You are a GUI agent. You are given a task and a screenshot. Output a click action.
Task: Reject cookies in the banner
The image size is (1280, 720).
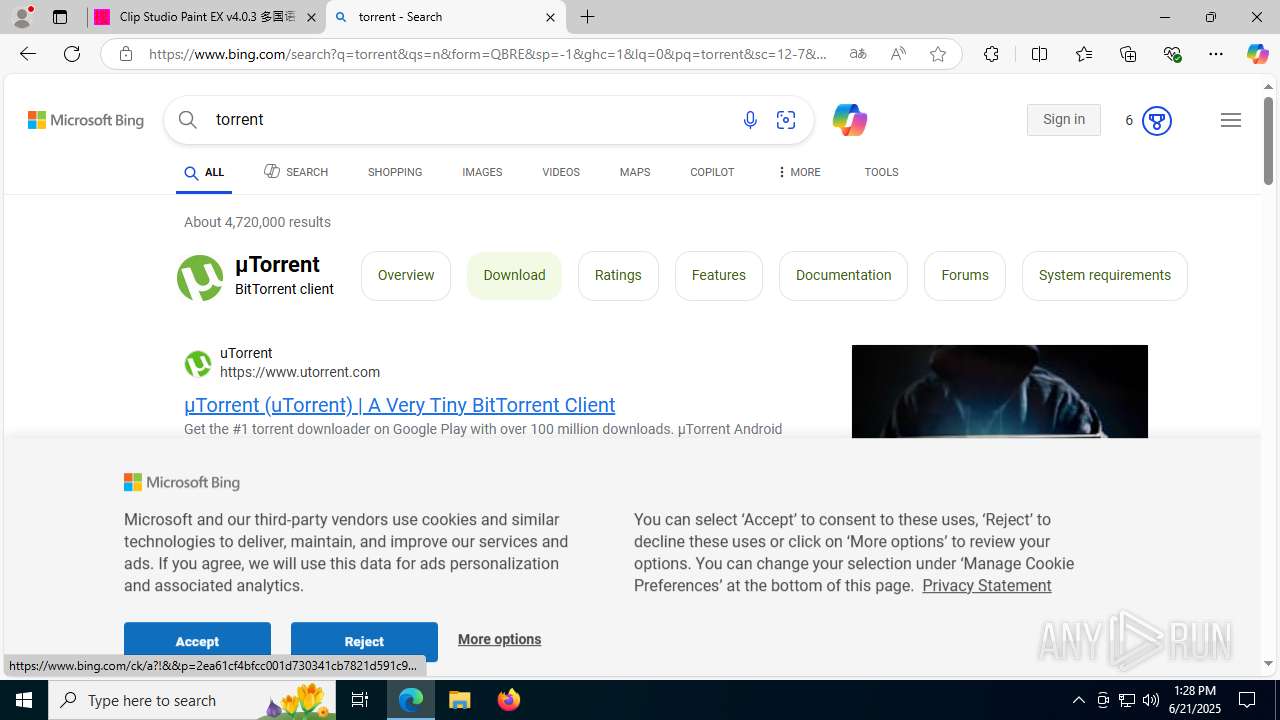tap(364, 641)
